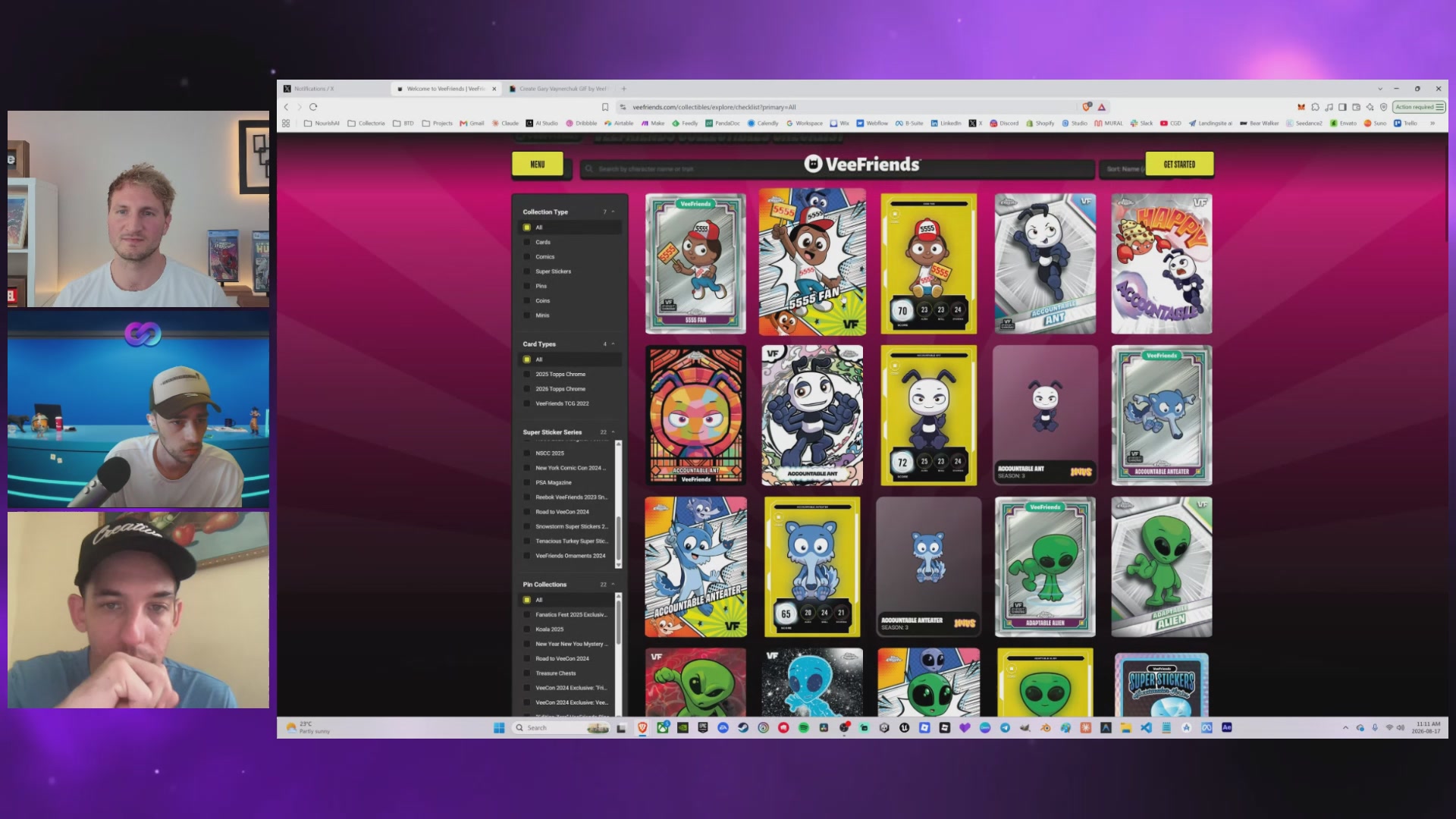Select the Welcome to VeeFriends tab
Screen dimensions: 1456x819
[447, 89]
